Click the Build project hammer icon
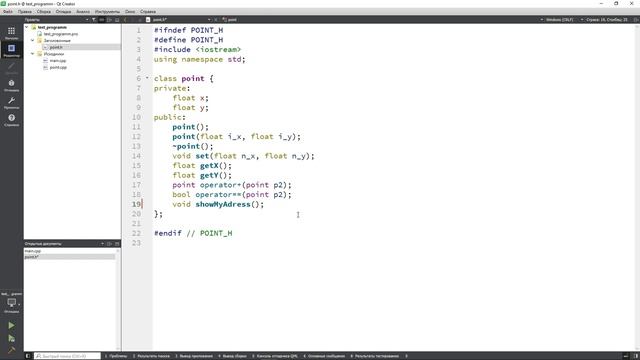 [x=11, y=350]
